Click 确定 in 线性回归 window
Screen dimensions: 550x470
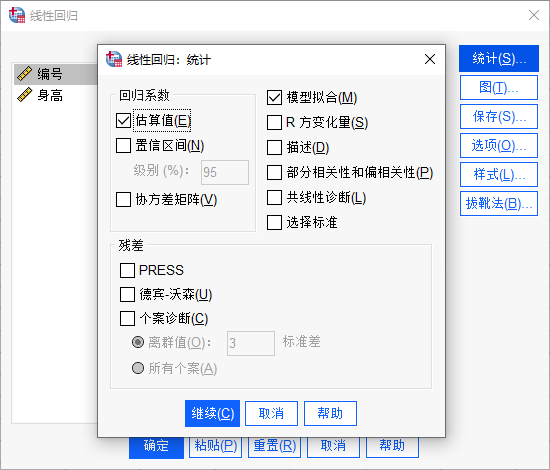pyautogui.click(x=156, y=447)
